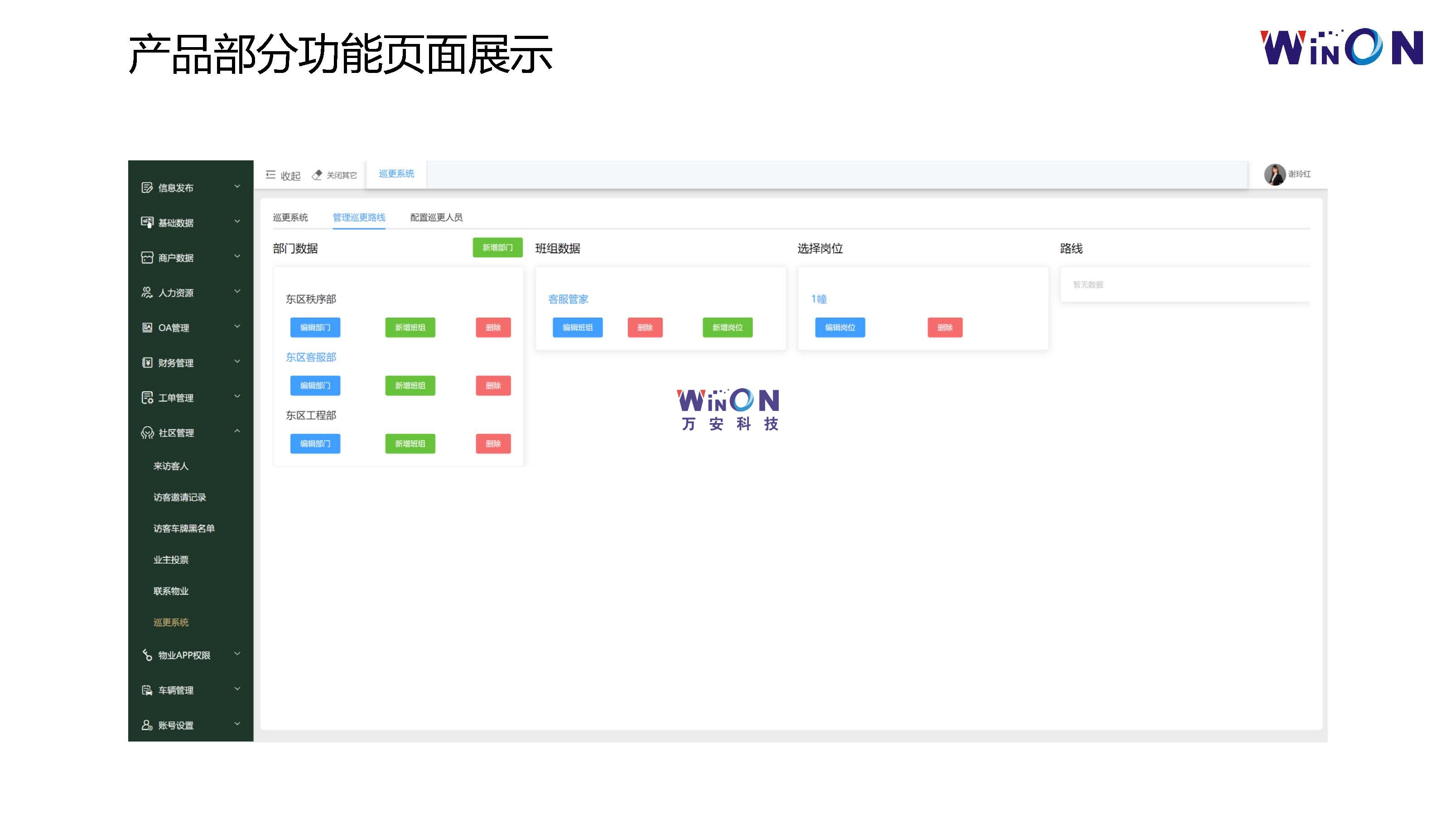Delete the 东区客服部 department
This screenshot has width=1456, height=819.
tap(493, 386)
